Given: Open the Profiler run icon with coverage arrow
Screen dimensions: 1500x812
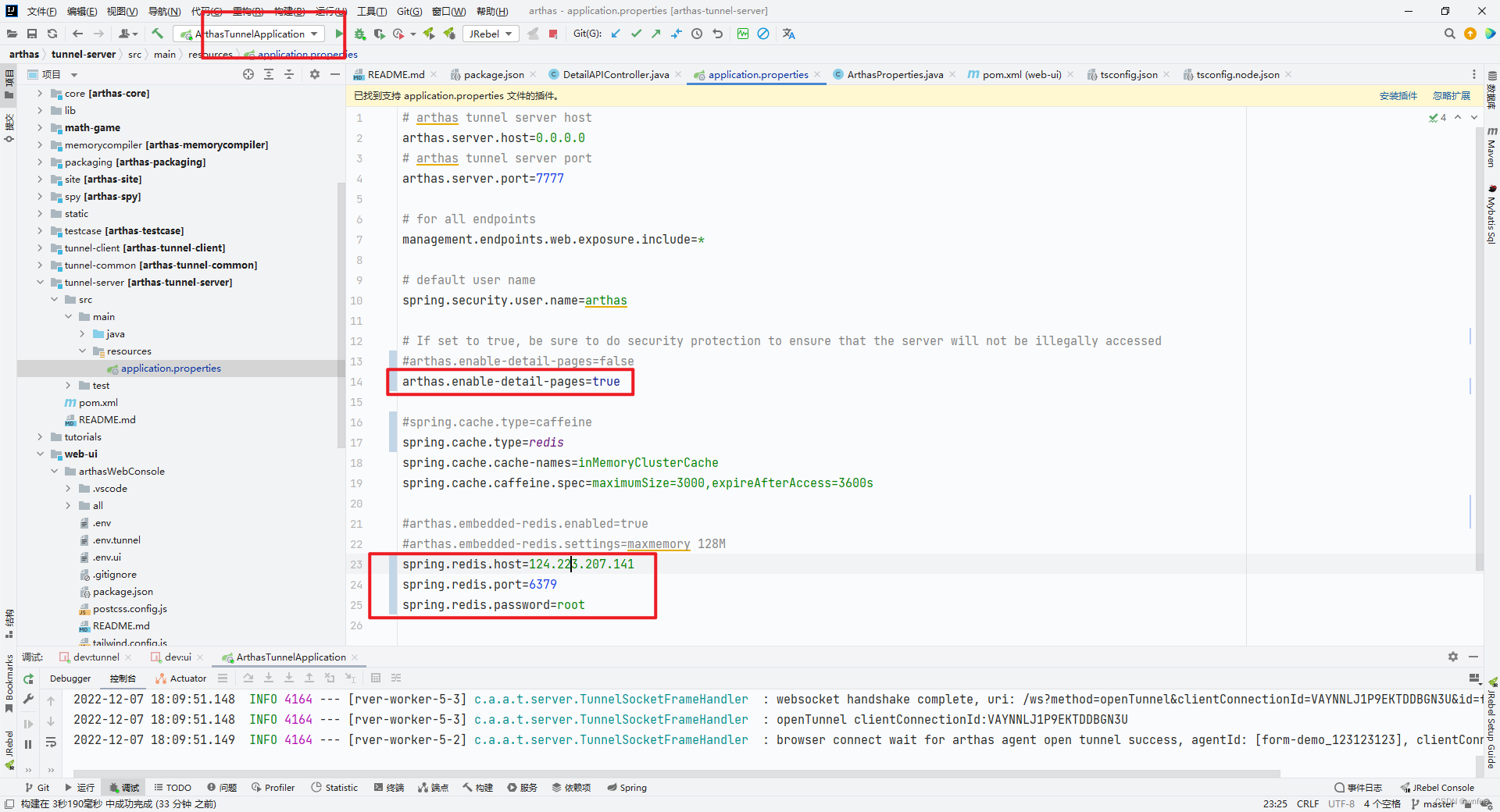Looking at the screenshot, I should 399,34.
